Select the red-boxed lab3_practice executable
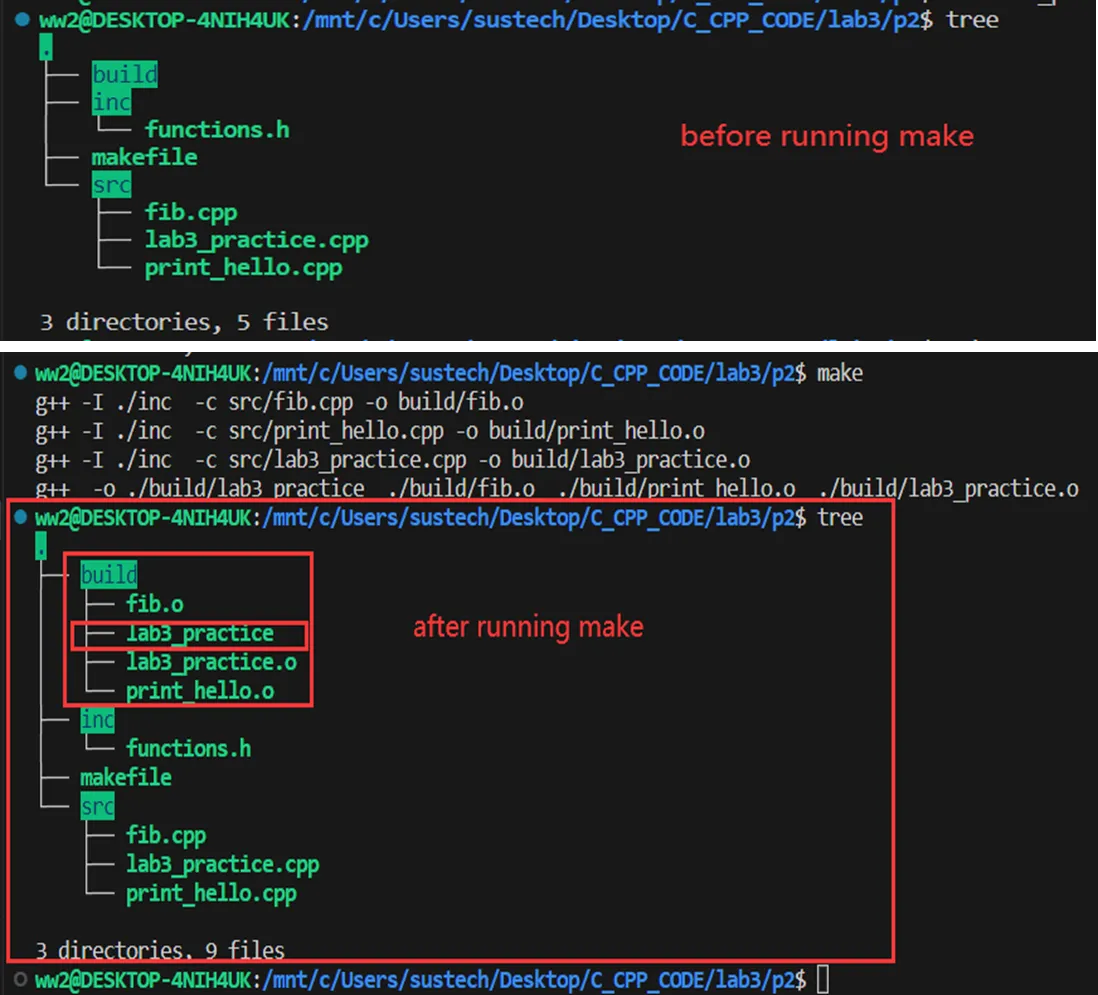Screen dimensions: 1098x995 pos(199,634)
